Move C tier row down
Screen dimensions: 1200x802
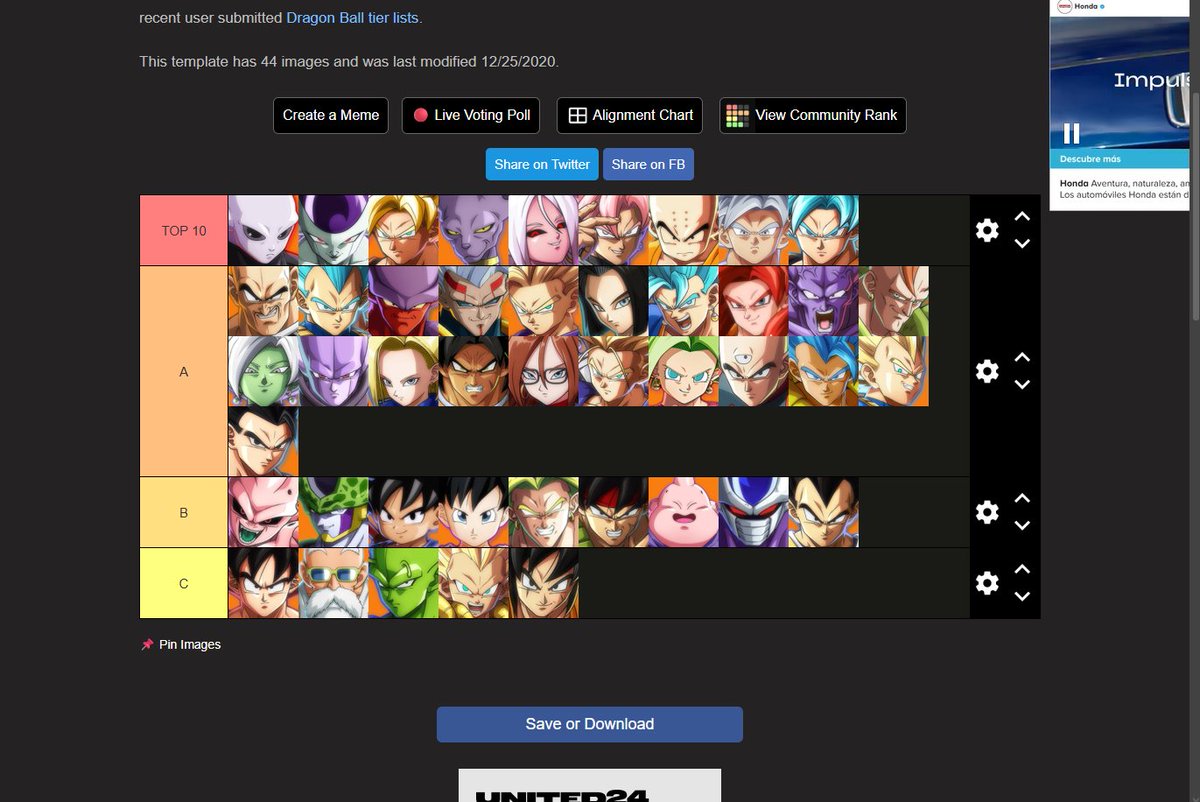click(x=1022, y=596)
